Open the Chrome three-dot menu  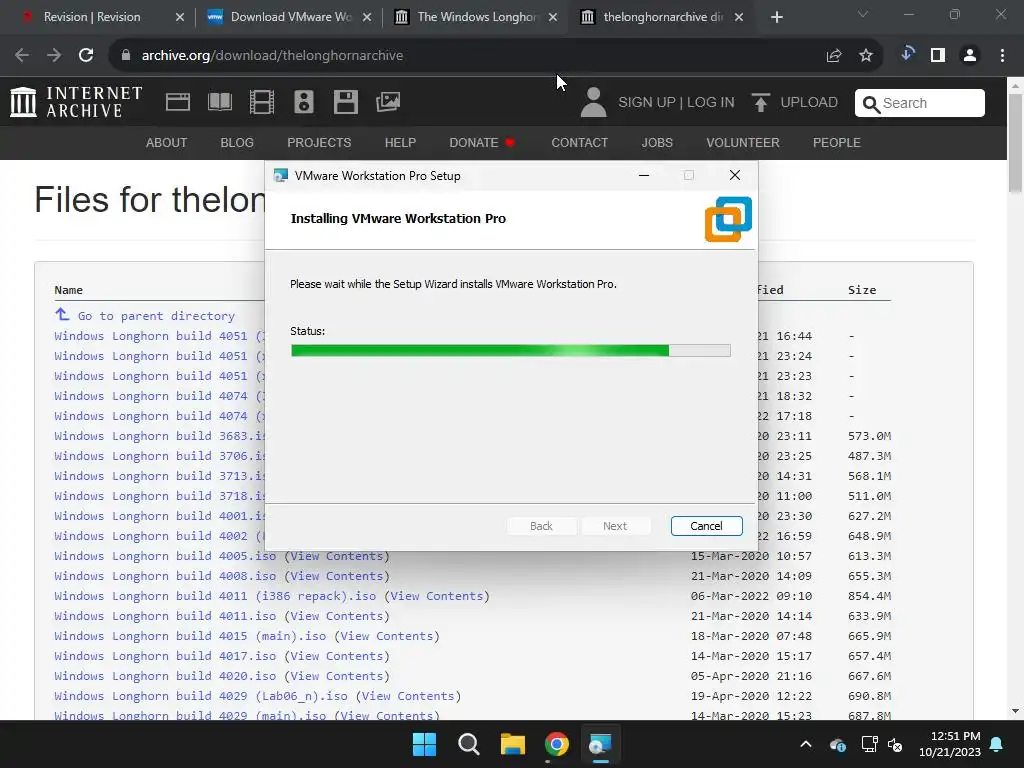(1002, 56)
